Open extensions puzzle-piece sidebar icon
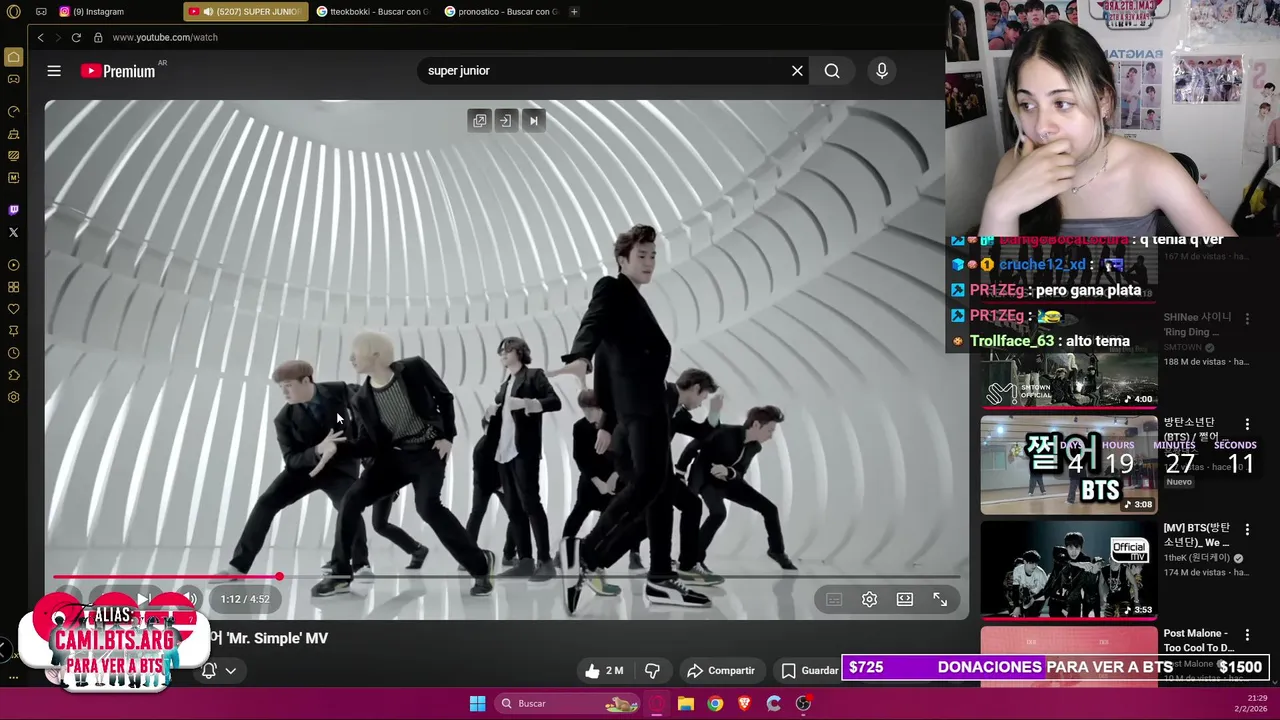The image size is (1280, 720). (x=13, y=375)
